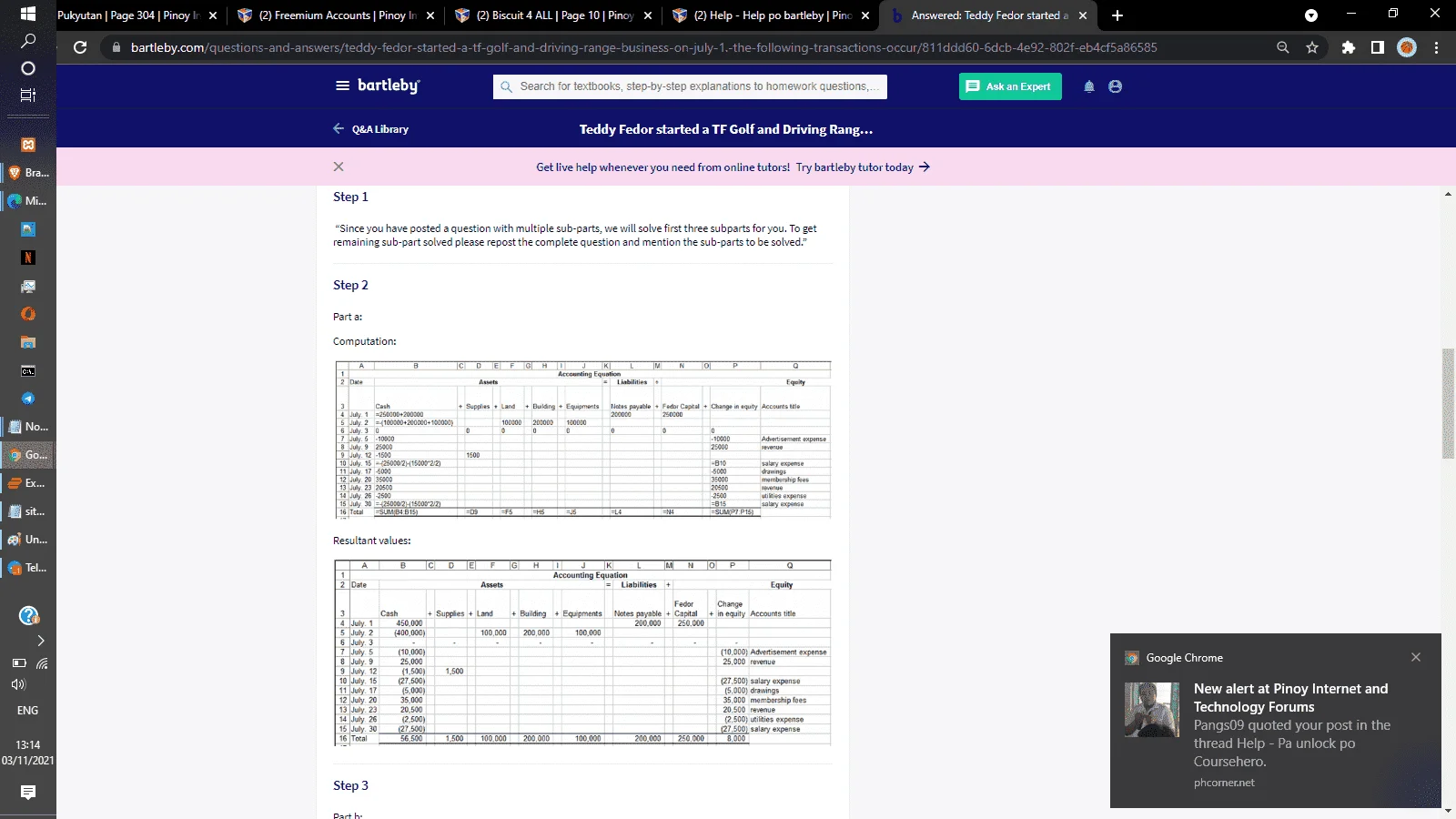This screenshot has width=1456, height=819.
Task: Open Cortana circle icon
Action: (x=28, y=68)
